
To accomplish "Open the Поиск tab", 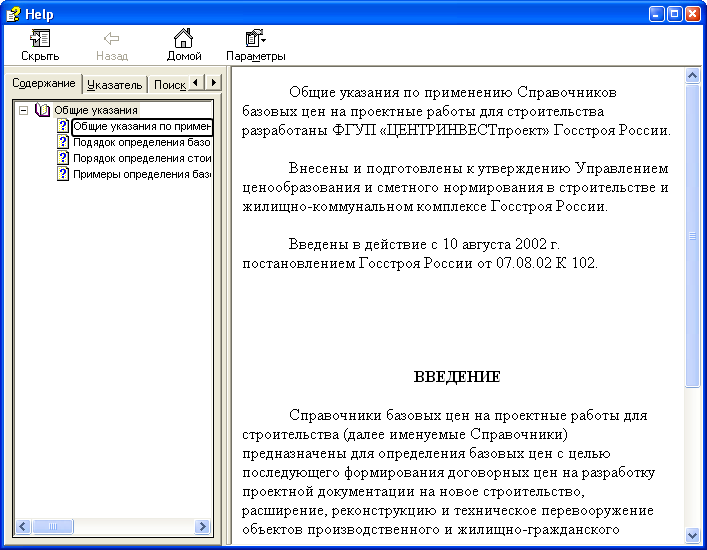I will tap(169, 85).
